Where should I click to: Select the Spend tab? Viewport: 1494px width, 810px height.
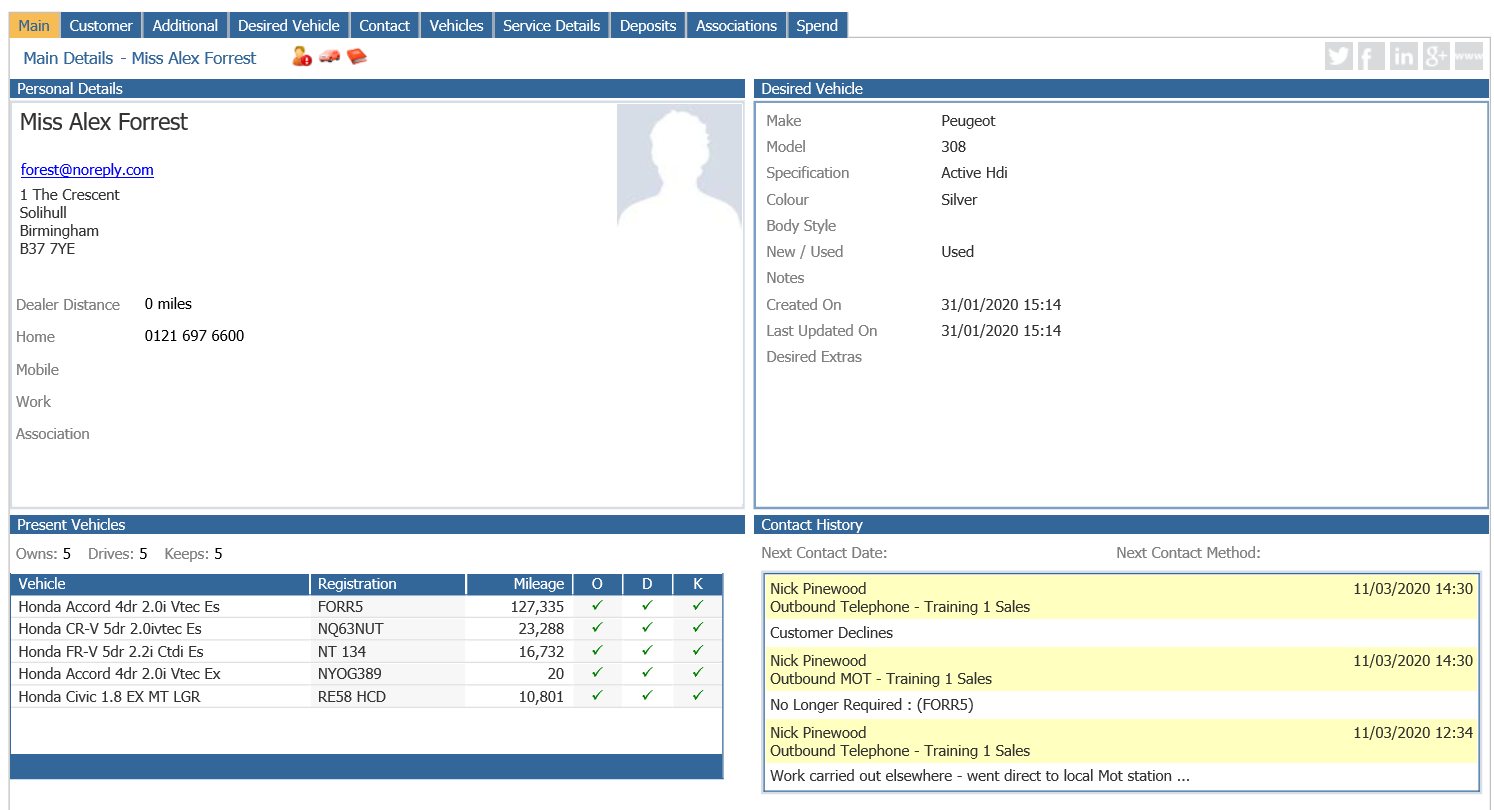tap(817, 25)
